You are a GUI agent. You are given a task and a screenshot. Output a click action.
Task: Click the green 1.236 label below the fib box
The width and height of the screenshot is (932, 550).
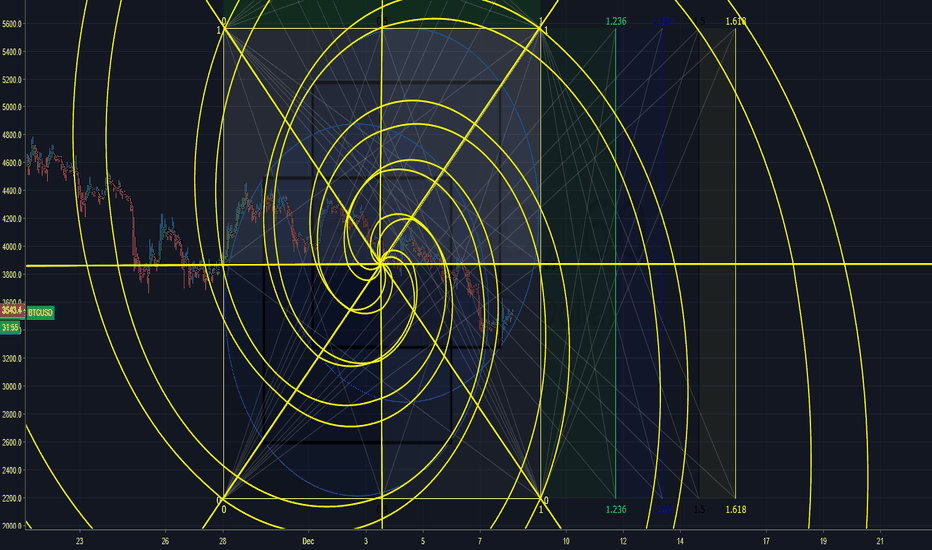coord(616,510)
